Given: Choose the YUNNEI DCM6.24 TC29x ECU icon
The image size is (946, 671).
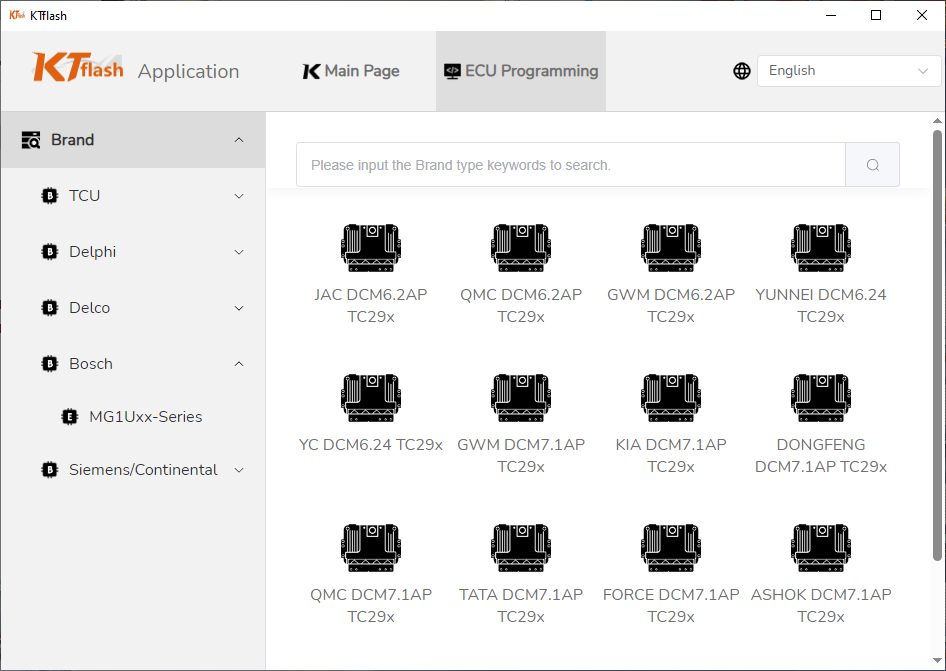Looking at the screenshot, I should pos(821,247).
